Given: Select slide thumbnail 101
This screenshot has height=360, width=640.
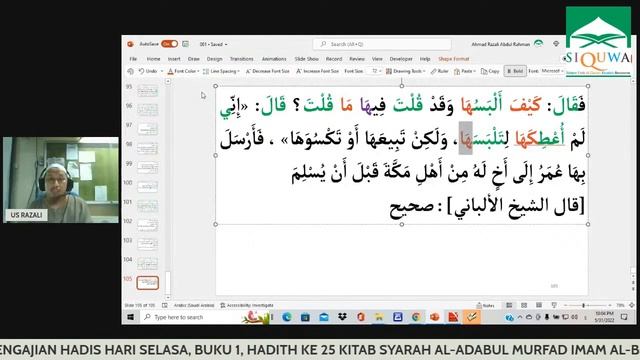Looking at the screenshot, I should [x=147, y=205].
